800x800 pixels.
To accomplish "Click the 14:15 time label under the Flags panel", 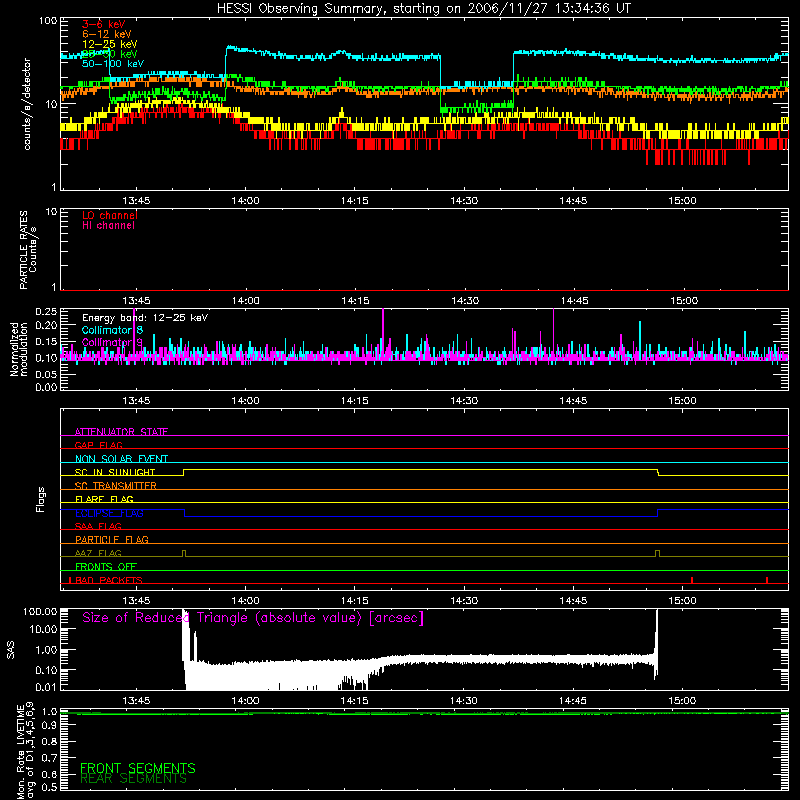I will (x=355, y=601).
